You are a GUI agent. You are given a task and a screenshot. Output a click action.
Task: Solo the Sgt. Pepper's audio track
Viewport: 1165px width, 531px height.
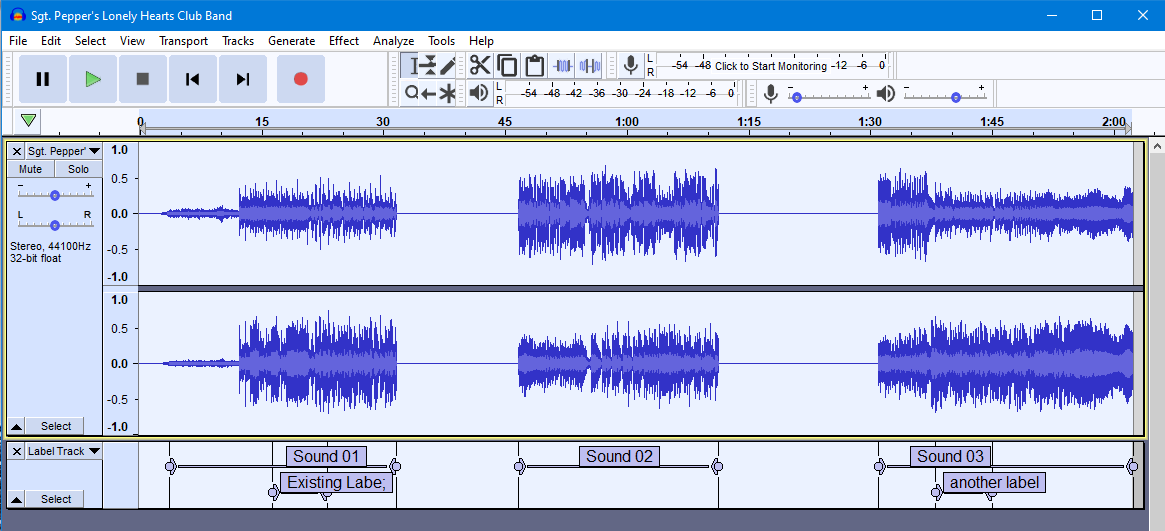(x=78, y=169)
